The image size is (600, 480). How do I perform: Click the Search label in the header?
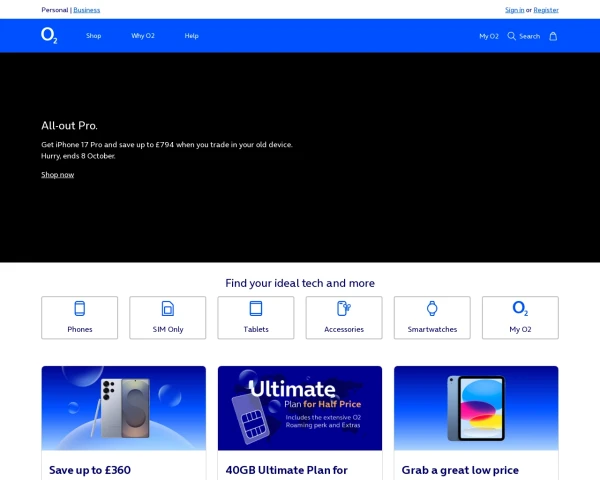pyautogui.click(x=530, y=36)
